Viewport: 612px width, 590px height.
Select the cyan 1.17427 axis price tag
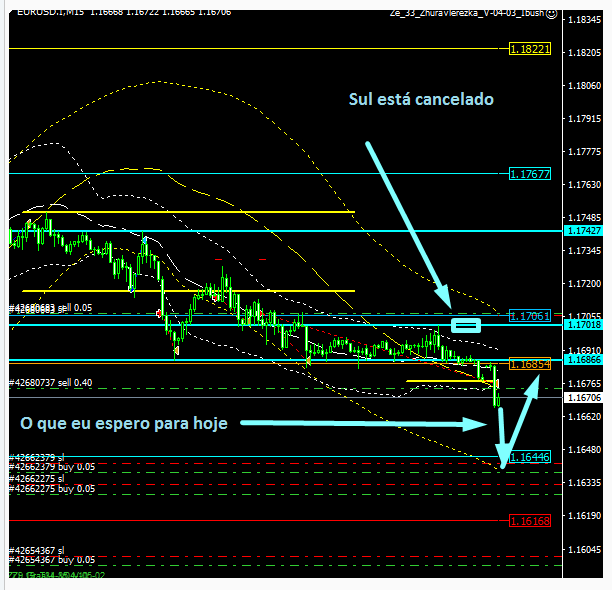(585, 231)
